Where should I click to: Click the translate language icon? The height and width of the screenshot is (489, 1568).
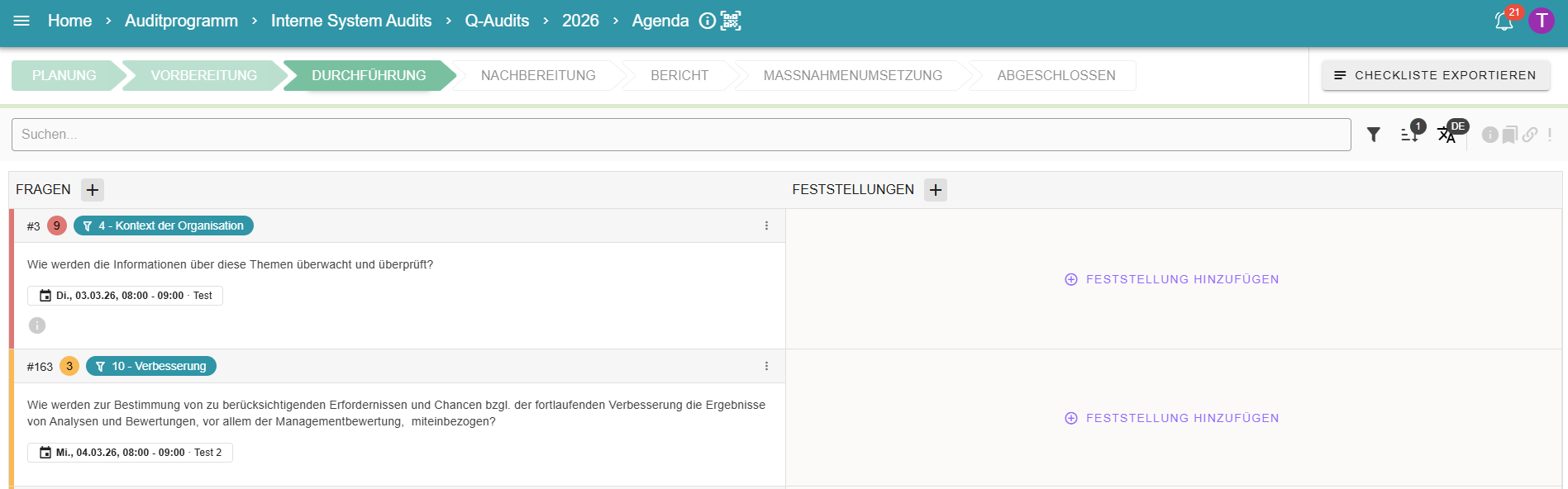pyautogui.click(x=1446, y=135)
